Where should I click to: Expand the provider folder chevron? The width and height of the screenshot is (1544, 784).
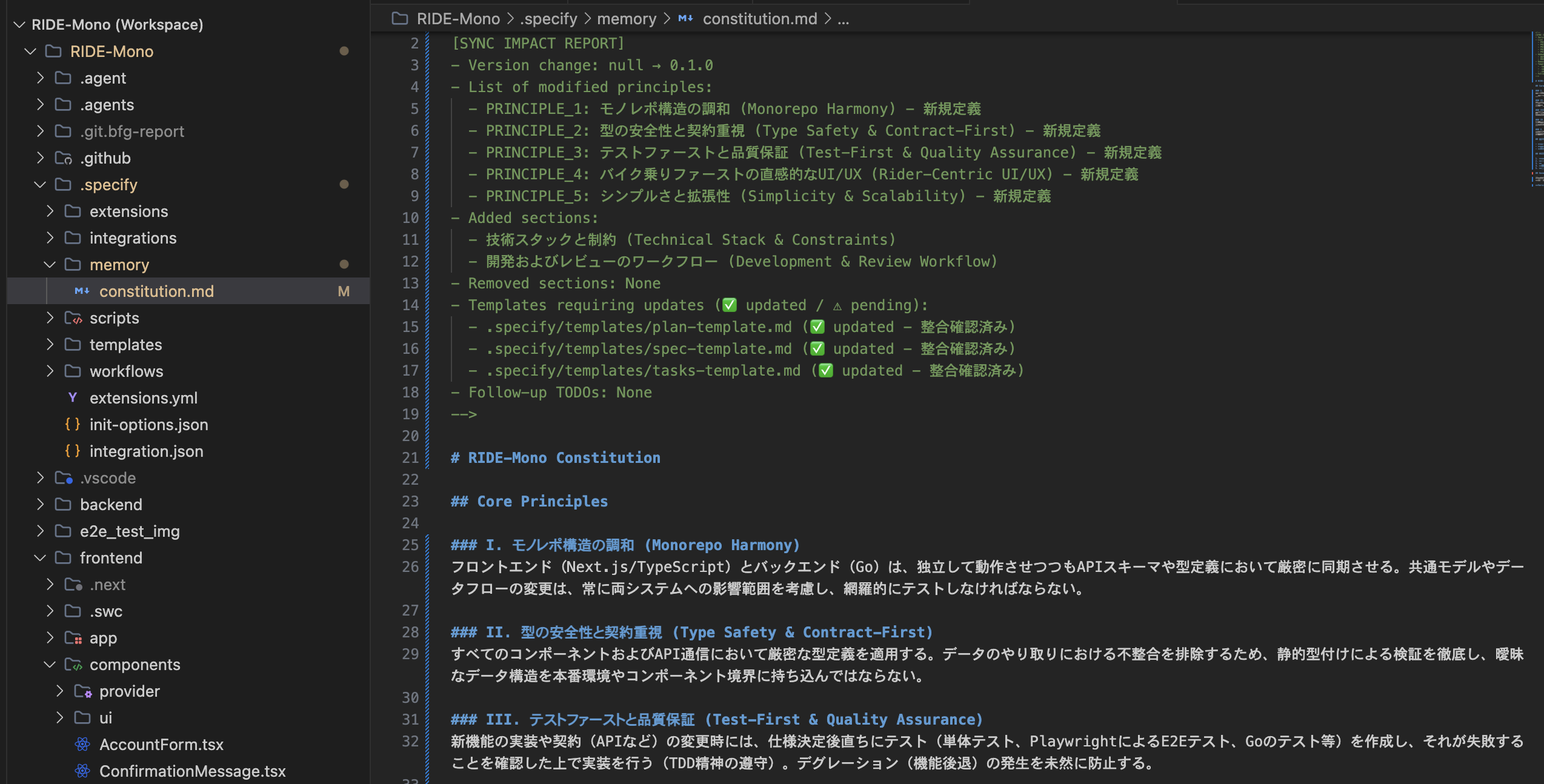(59, 691)
